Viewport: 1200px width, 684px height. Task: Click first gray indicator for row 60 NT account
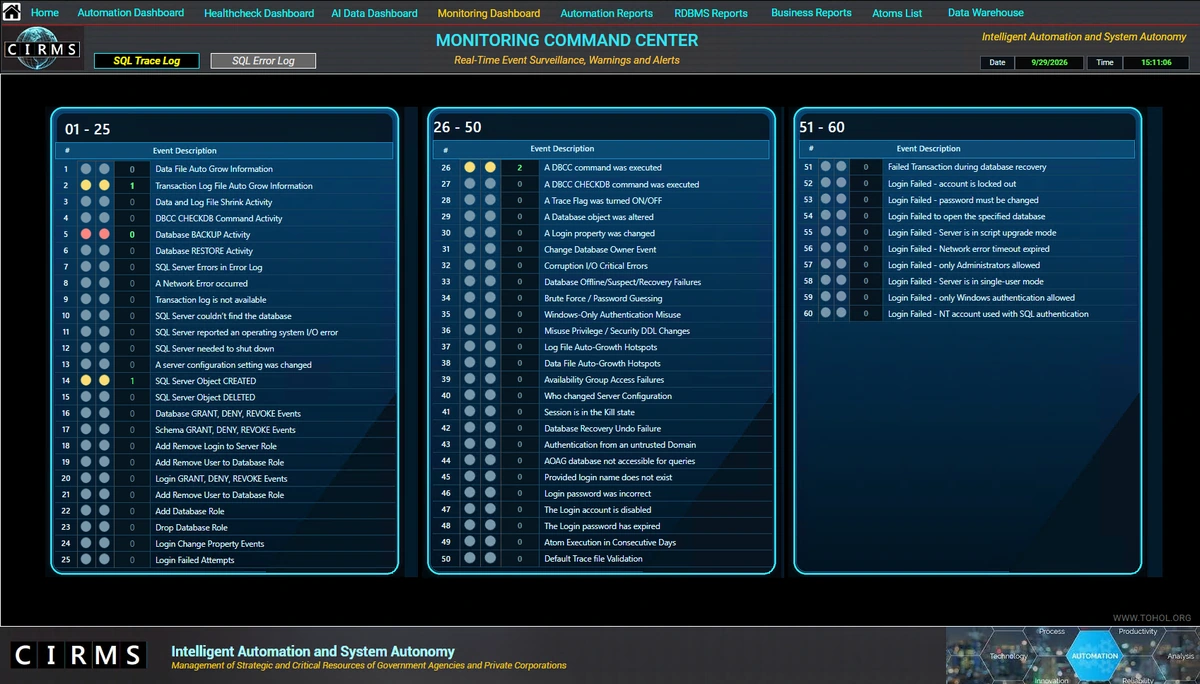pos(826,314)
